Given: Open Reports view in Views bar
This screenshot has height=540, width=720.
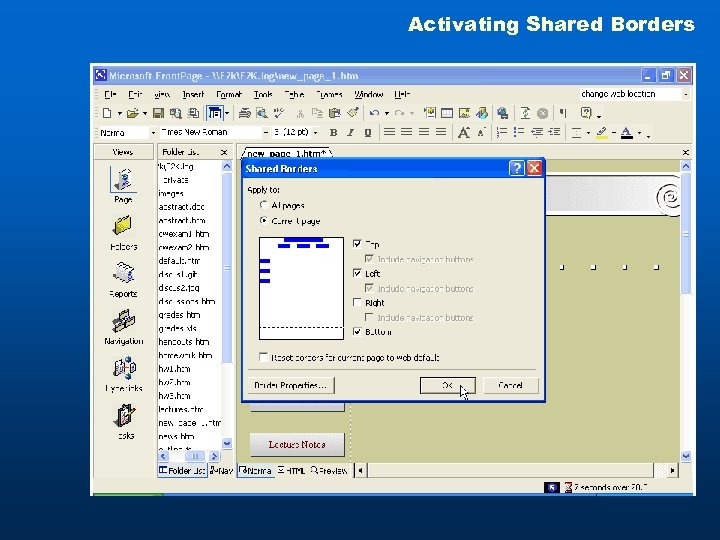Looking at the screenshot, I should pos(123,280).
